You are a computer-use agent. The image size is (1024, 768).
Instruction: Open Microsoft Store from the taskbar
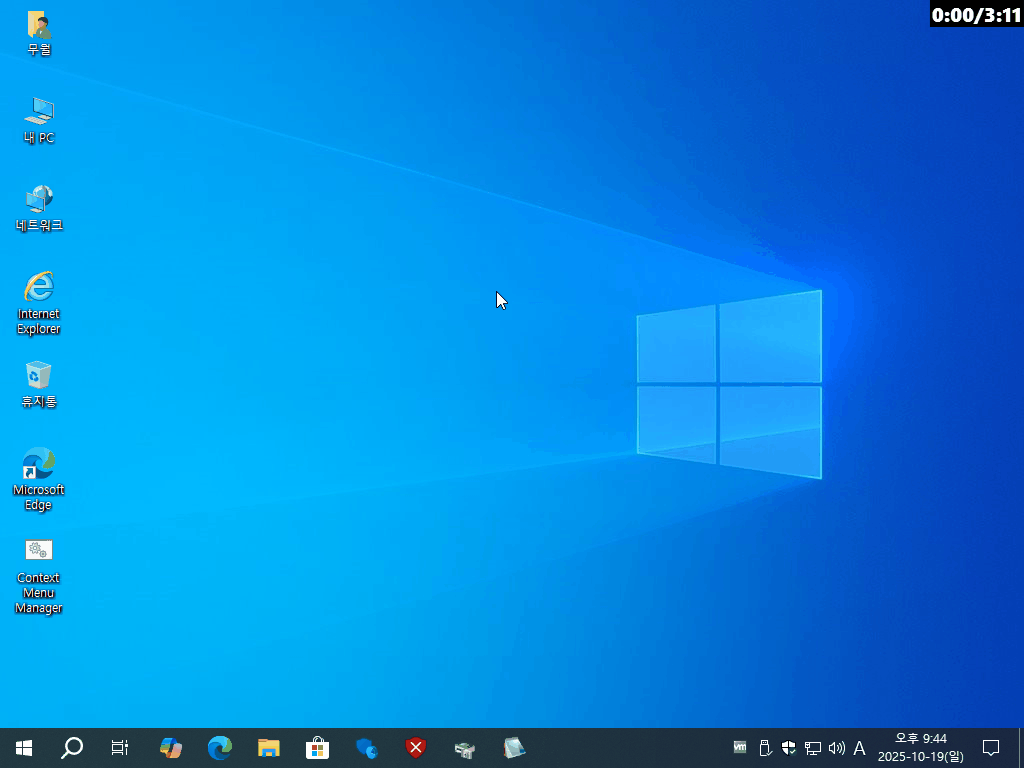click(317, 748)
